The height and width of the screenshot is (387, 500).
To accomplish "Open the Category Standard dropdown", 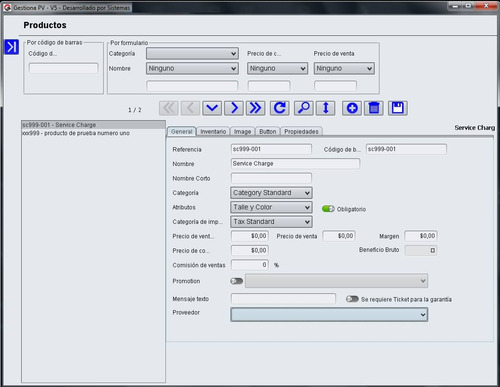I will [271, 193].
